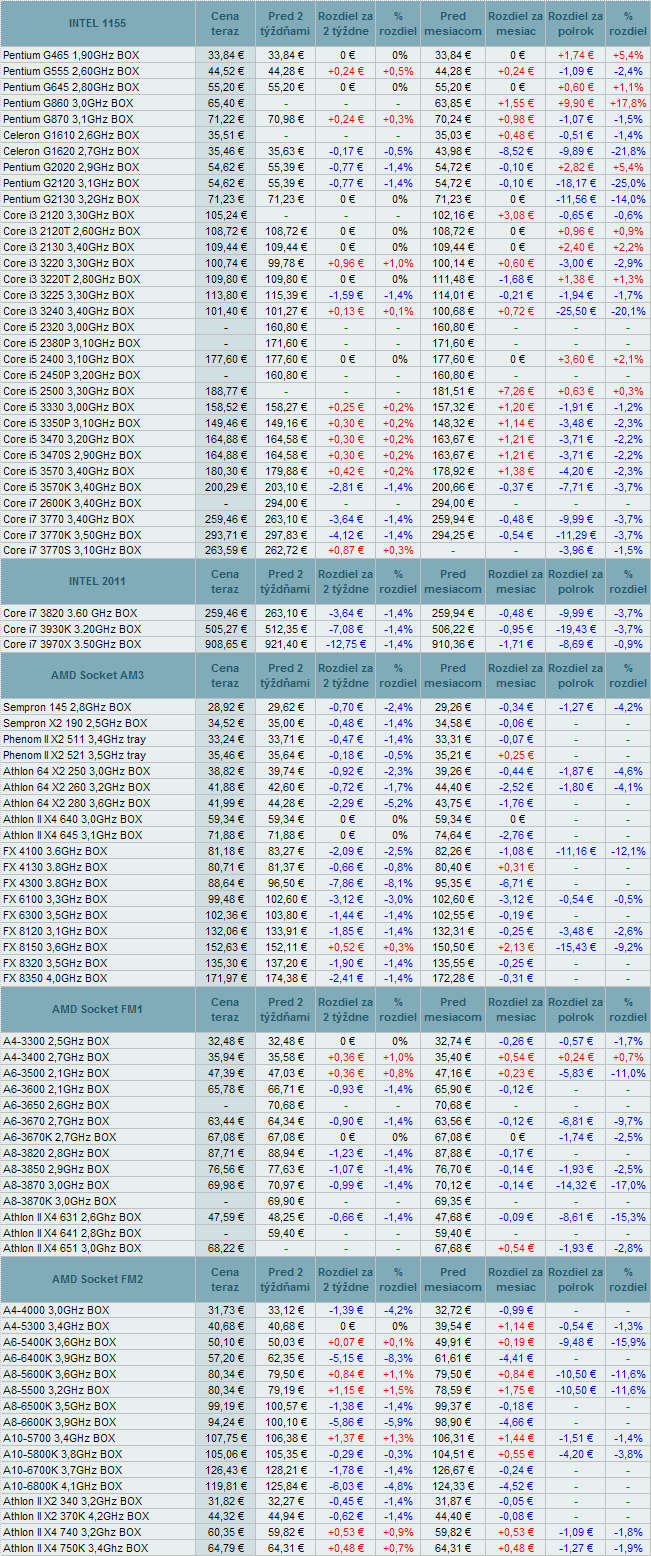This screenshot has height=1556, width=651.
Task: Click the -6,03 € two-week difference for A10-6800K
Action: [x=347, y=1487]
